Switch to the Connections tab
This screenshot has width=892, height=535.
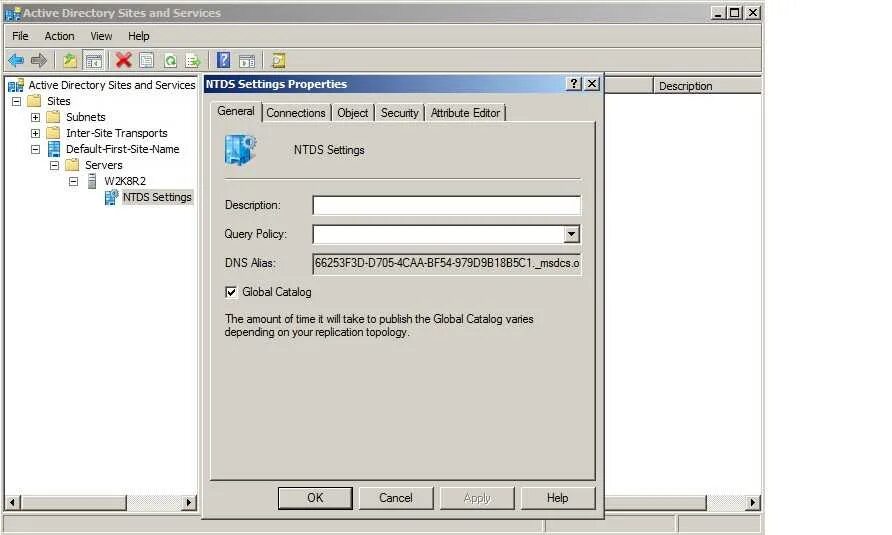(x=296, y=113)
